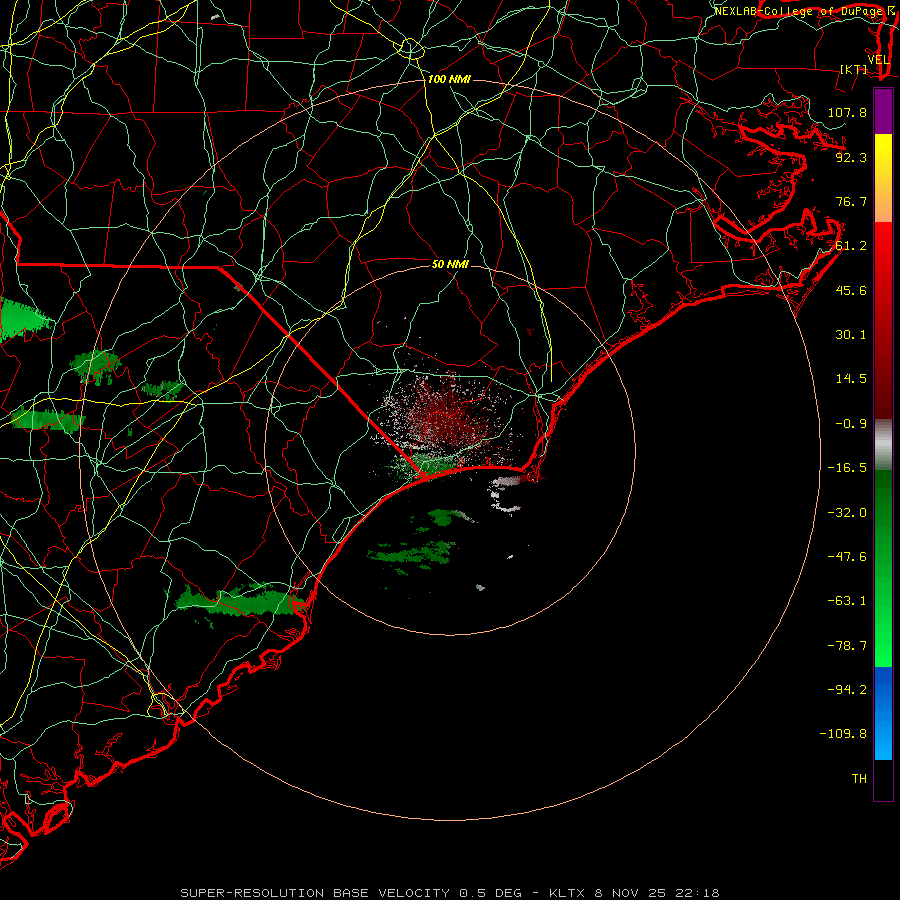The image size is (900, 900).
Task: Select the "-78.7" legend value
Action: 847,646
